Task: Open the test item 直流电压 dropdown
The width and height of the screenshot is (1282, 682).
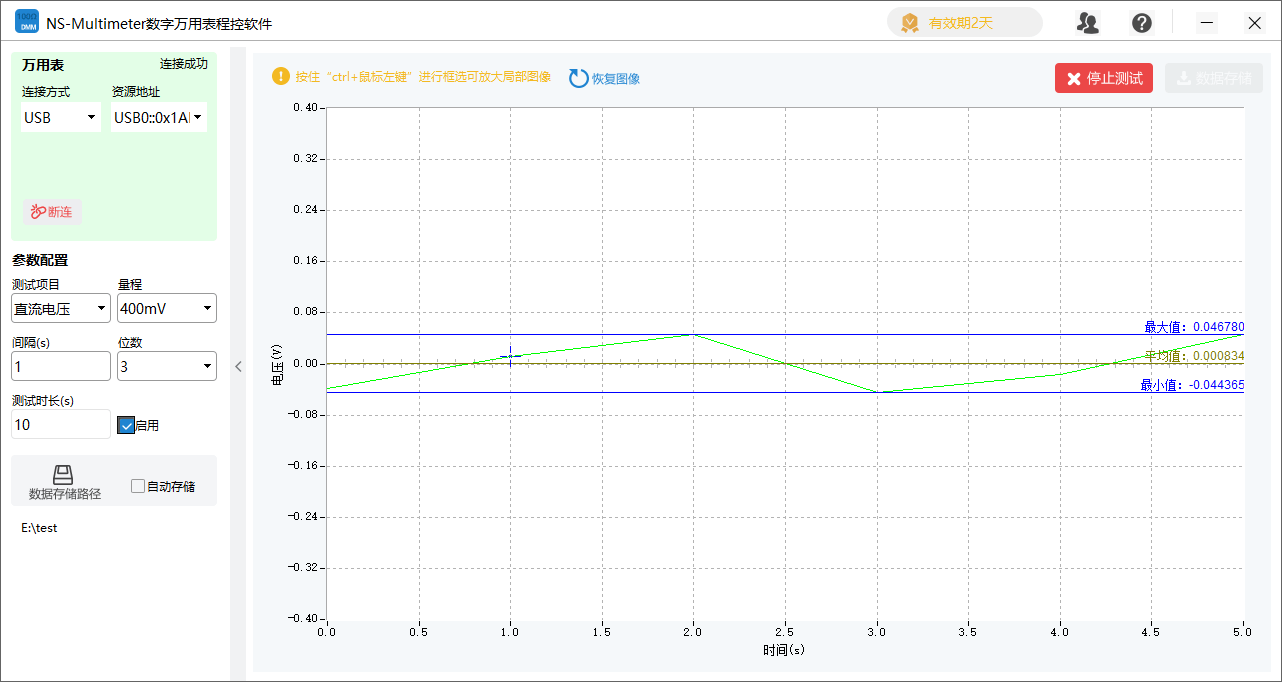Action: [x=61, y=308]
